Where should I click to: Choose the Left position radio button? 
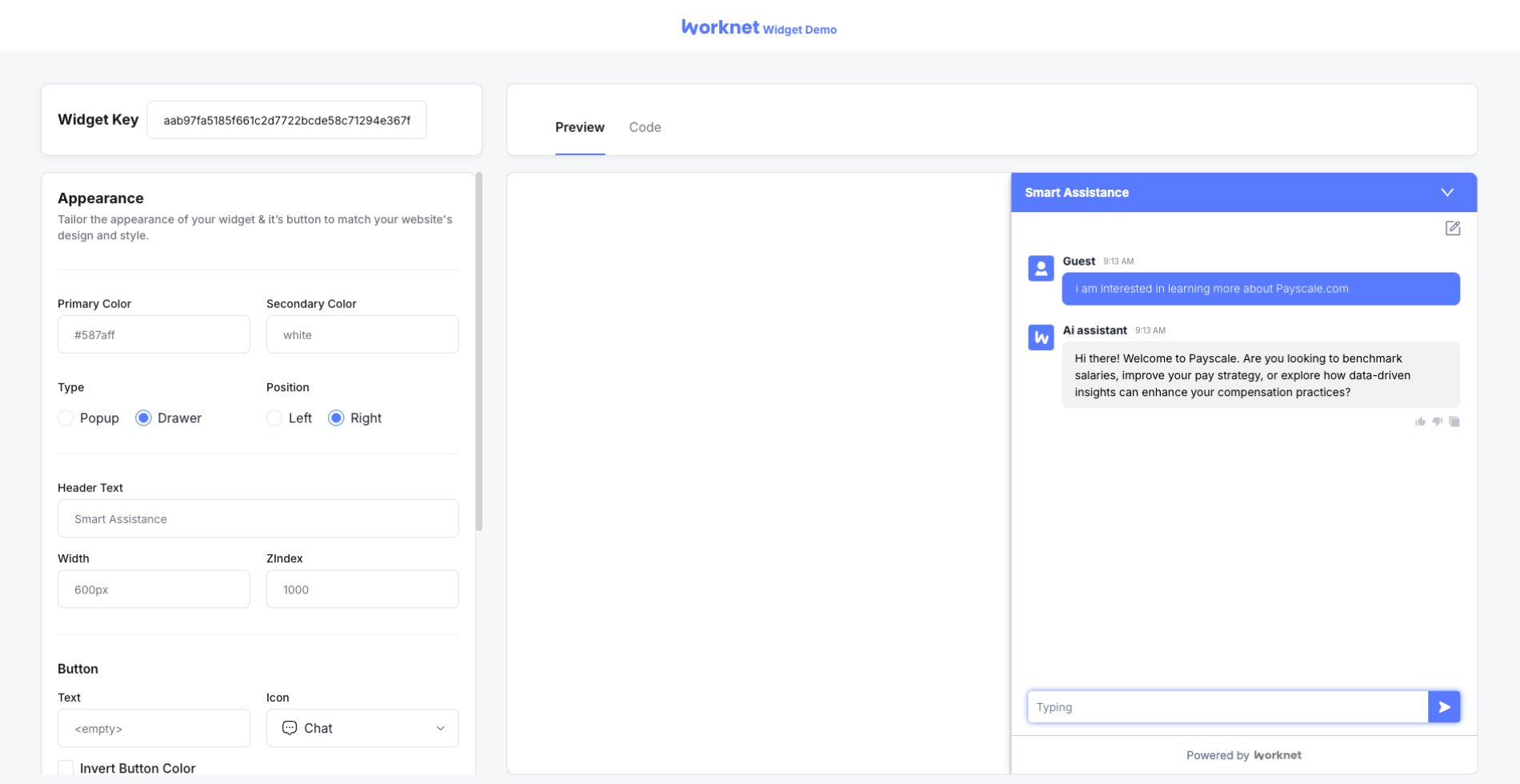click(x=274, y=418)
